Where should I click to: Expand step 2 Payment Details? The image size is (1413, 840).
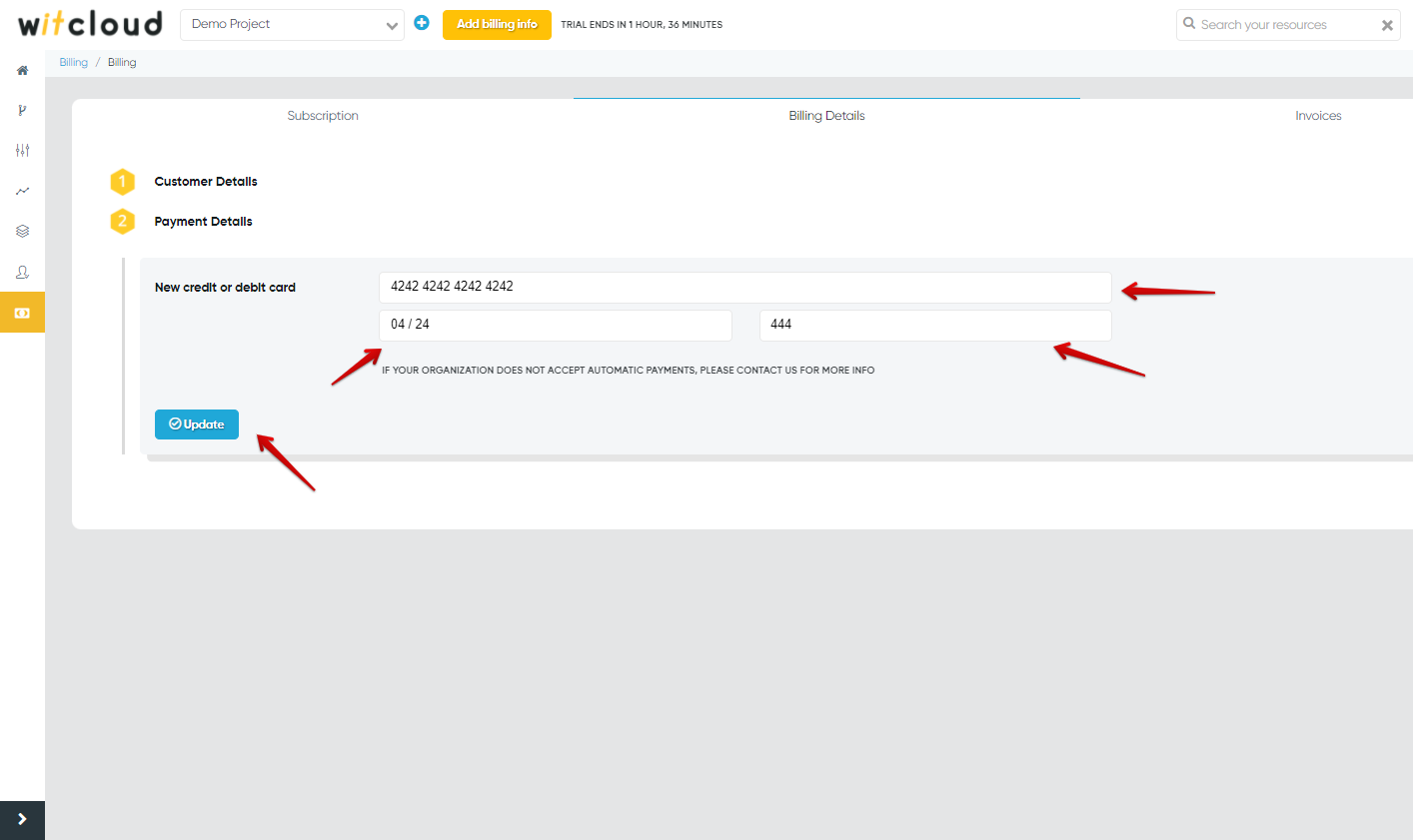tap(203, 222)
